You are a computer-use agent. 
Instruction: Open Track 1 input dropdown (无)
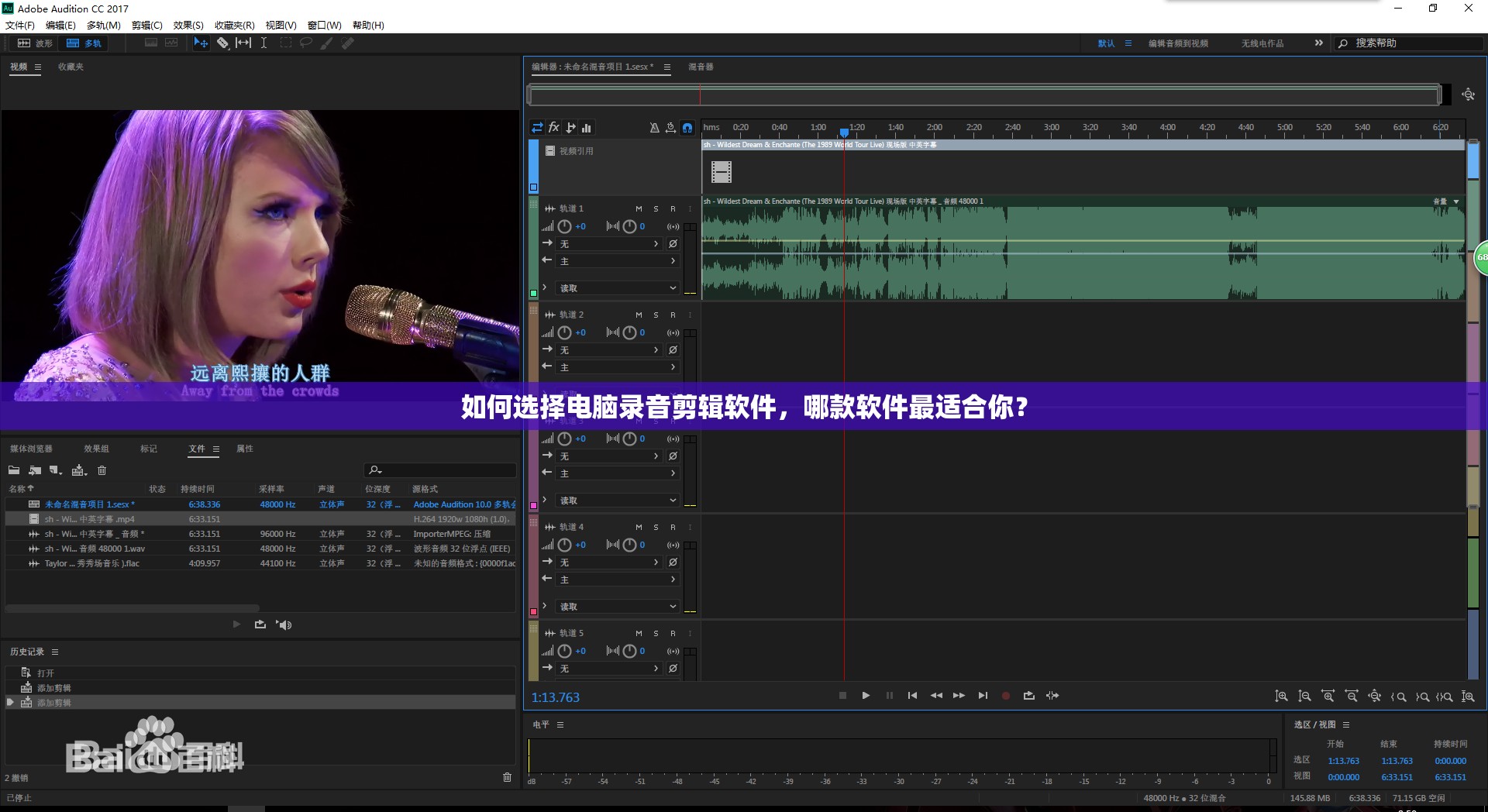(x=609, y=244)
